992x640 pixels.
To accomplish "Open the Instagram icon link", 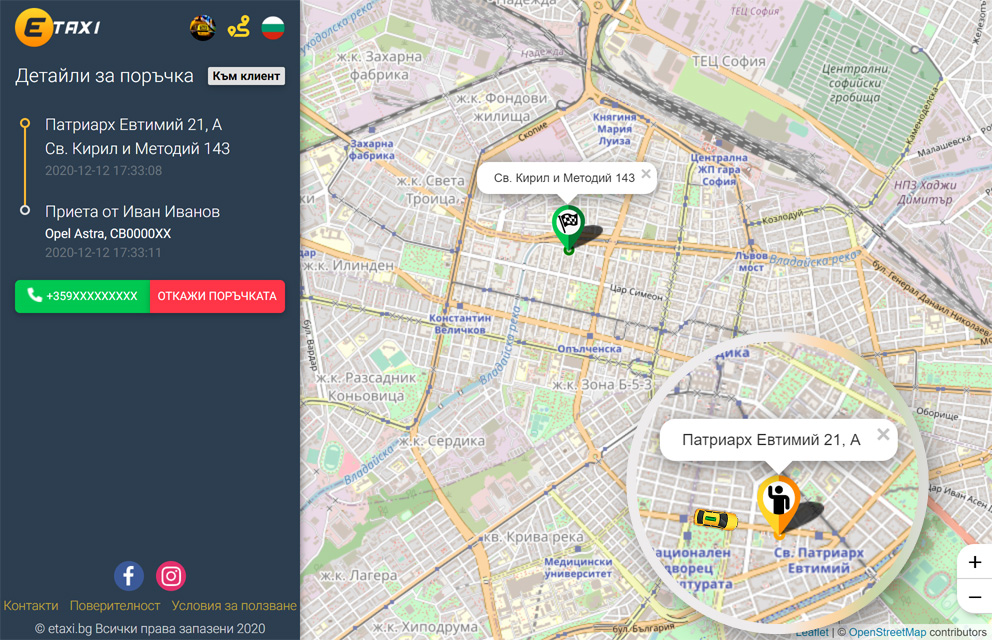I will (x=171, y=576).
